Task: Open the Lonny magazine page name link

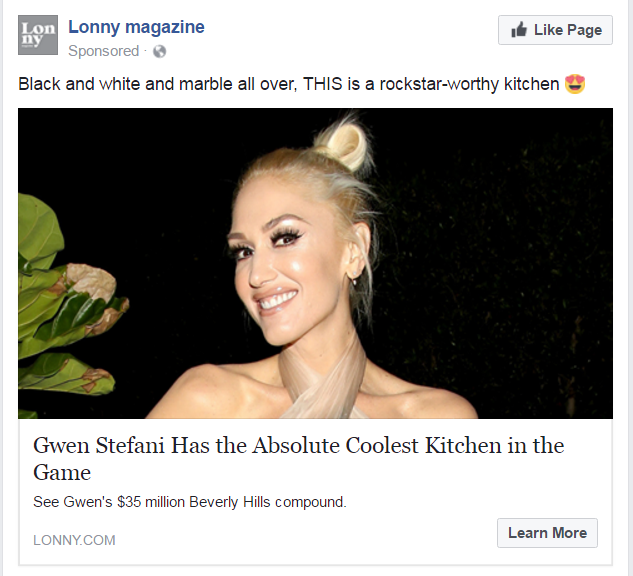Action: 136,27
